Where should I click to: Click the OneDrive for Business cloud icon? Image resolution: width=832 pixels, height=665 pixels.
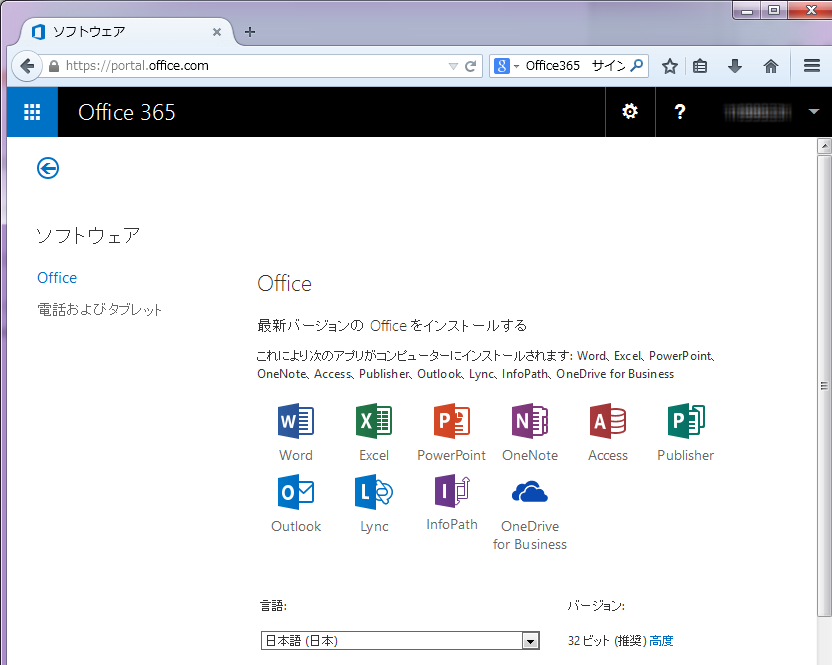(x=530, y=492)
